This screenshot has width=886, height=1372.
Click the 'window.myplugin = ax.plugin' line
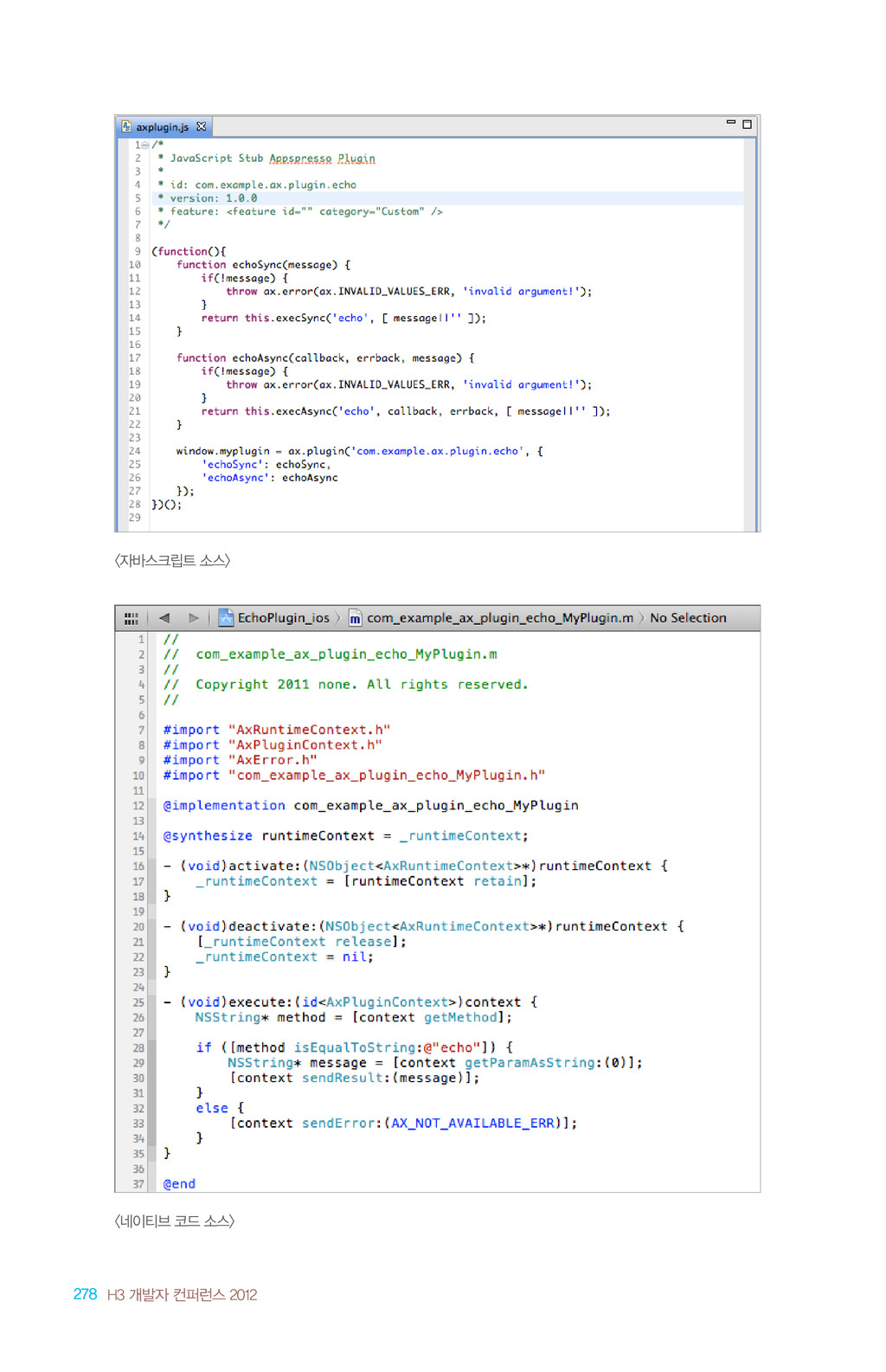(x=359, y=451)
